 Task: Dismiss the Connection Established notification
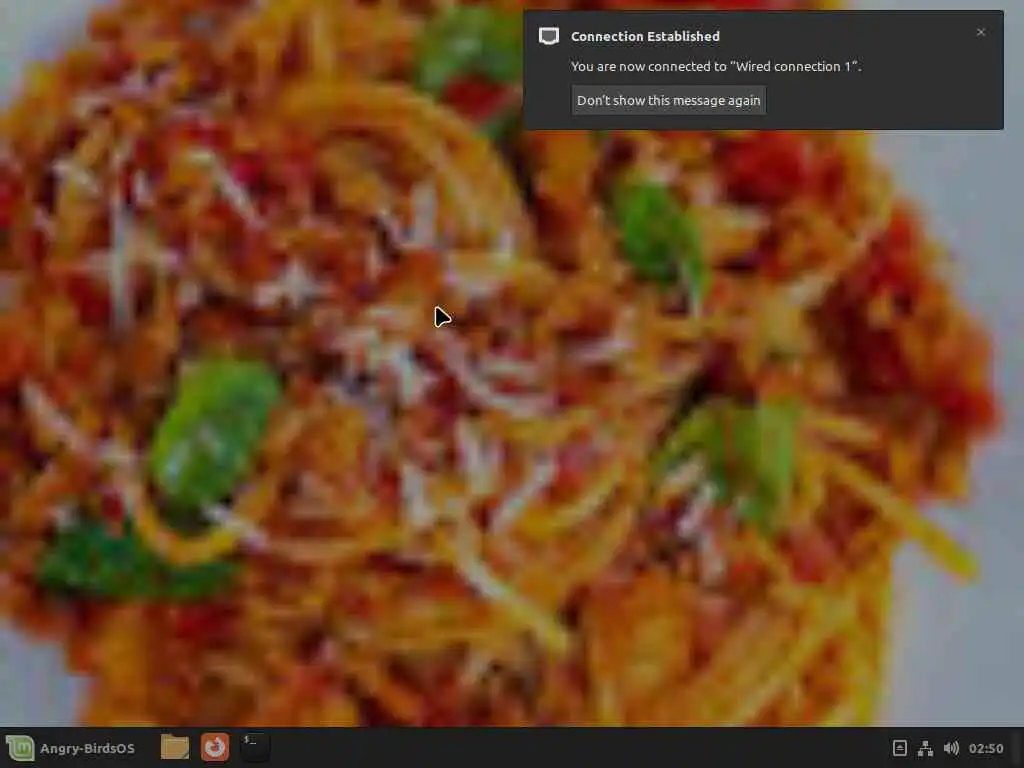980,32
